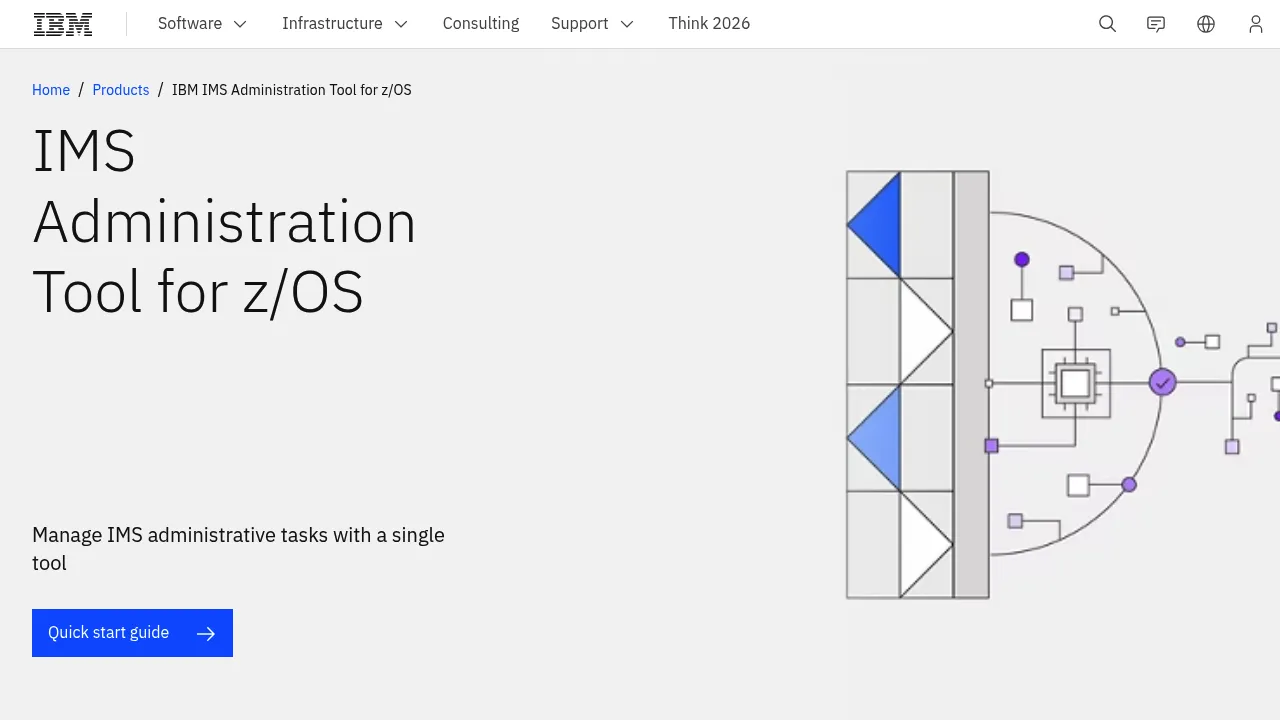The image size is (1280, 720).
Task: Expand the Support menu
Action: point(592,24)
